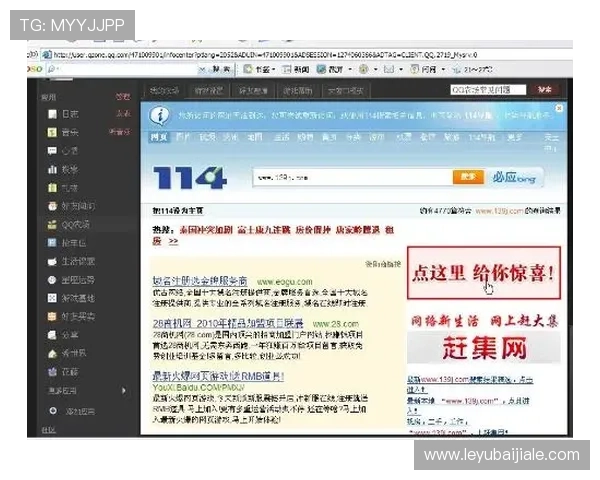Click the www.139j.com link in result summary

point(499,211)
